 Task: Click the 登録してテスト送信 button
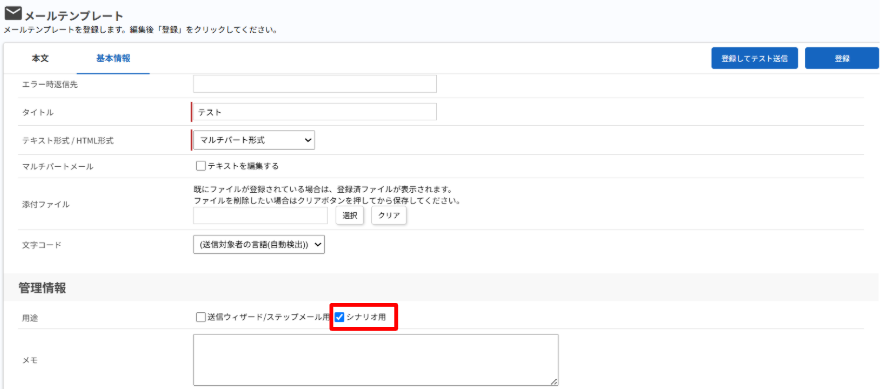pos(754,58)
